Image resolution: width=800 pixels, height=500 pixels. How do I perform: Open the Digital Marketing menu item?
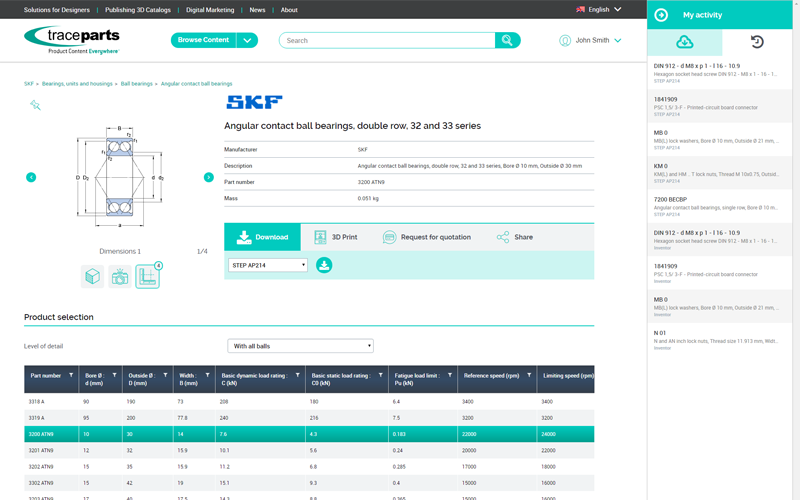(x=210, y=10)
